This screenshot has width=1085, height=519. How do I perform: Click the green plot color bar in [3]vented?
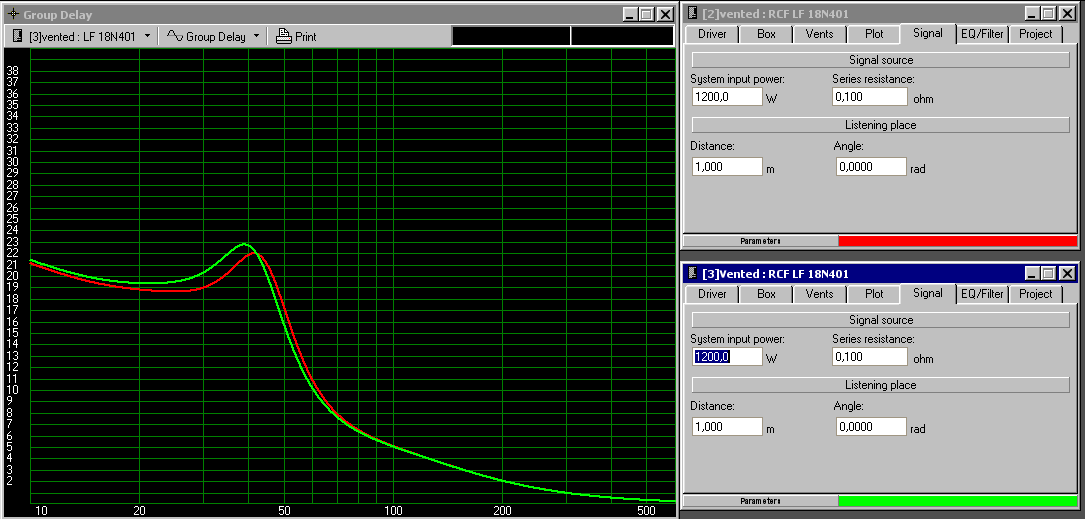[957, 500]
